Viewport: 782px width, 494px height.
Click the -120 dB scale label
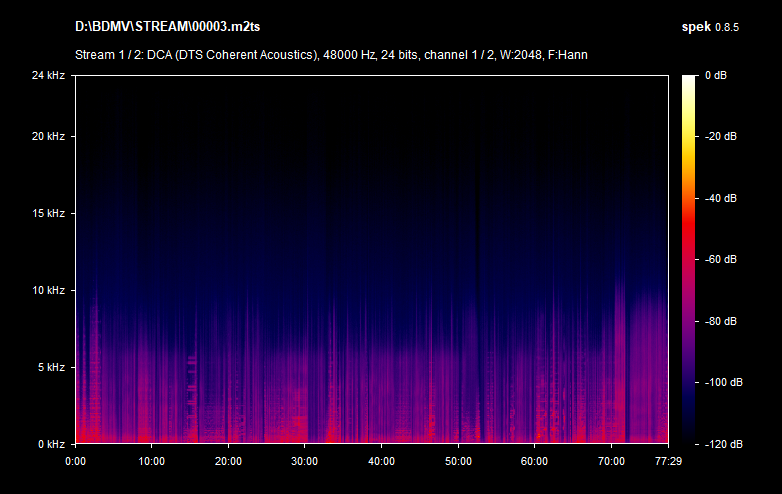click(720, 443)
